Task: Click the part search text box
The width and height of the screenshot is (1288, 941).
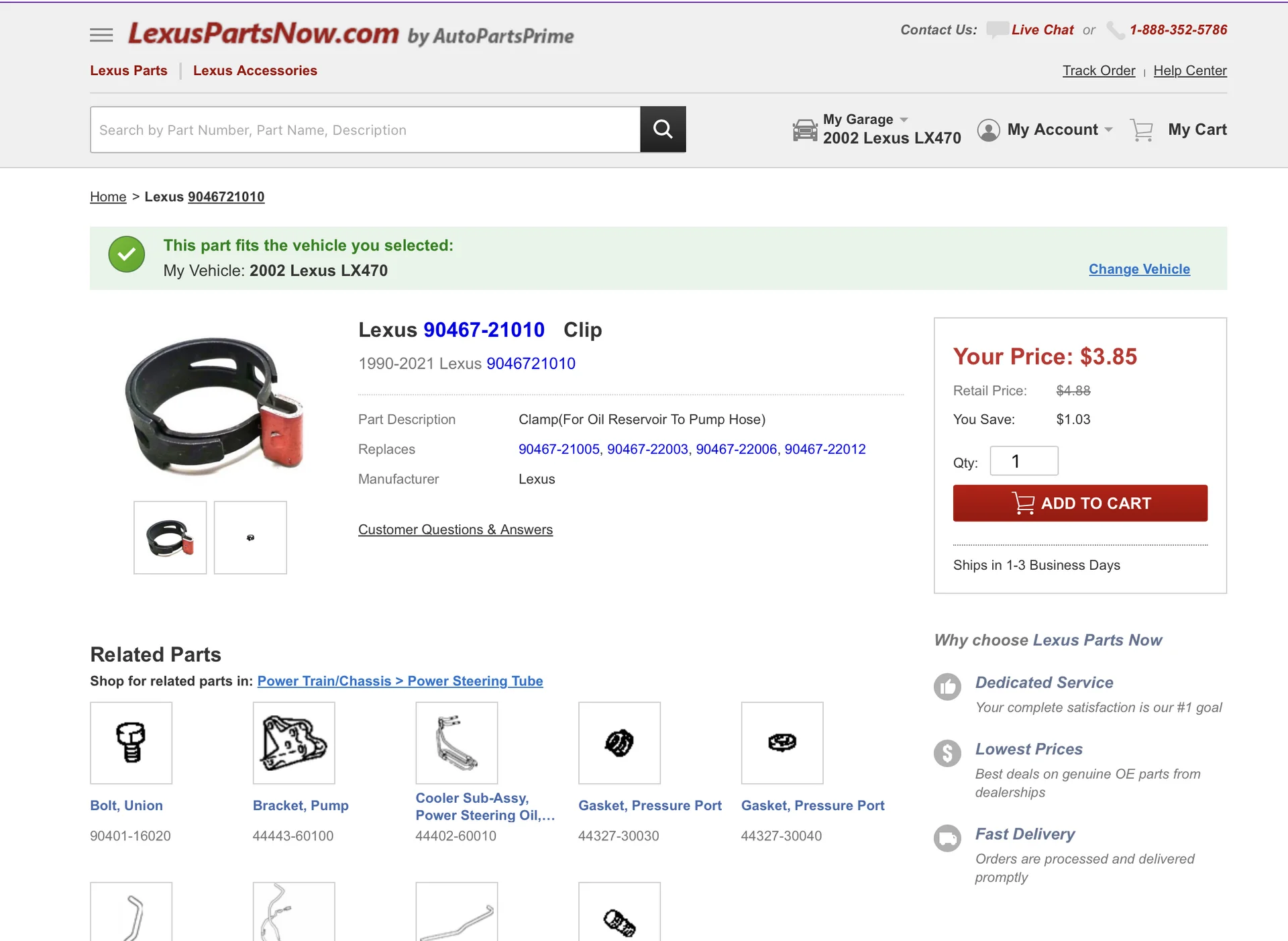Action: (x=365, y=130)
